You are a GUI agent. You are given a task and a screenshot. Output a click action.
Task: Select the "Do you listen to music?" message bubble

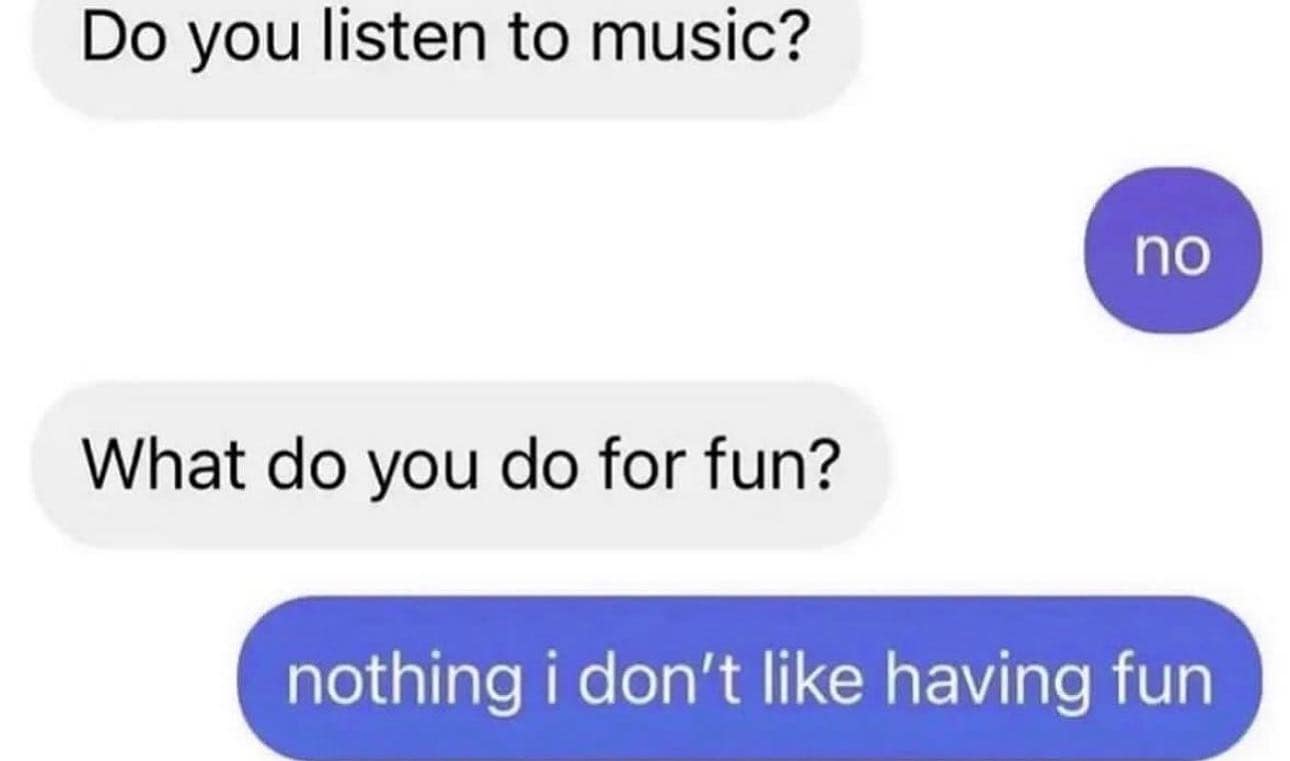(446, 52)
